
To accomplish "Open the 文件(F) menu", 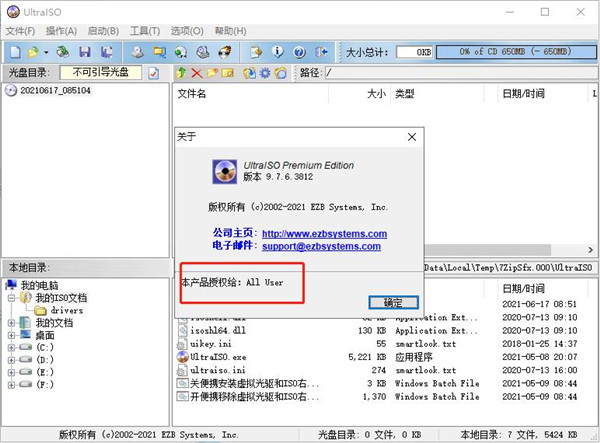I will click(x=20, y=31).
